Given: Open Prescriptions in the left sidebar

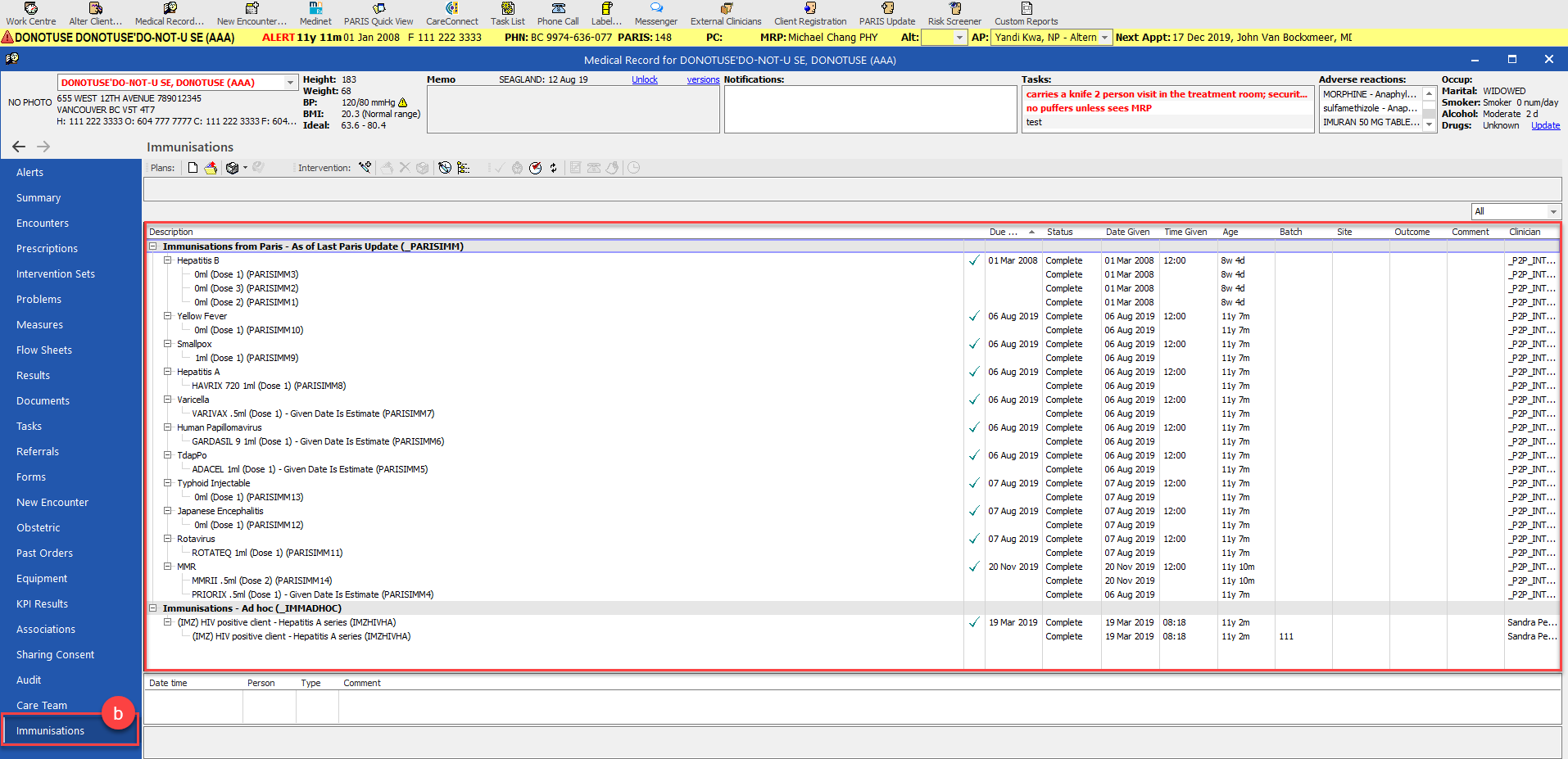Looking at the screenshot, I should 48,249.
